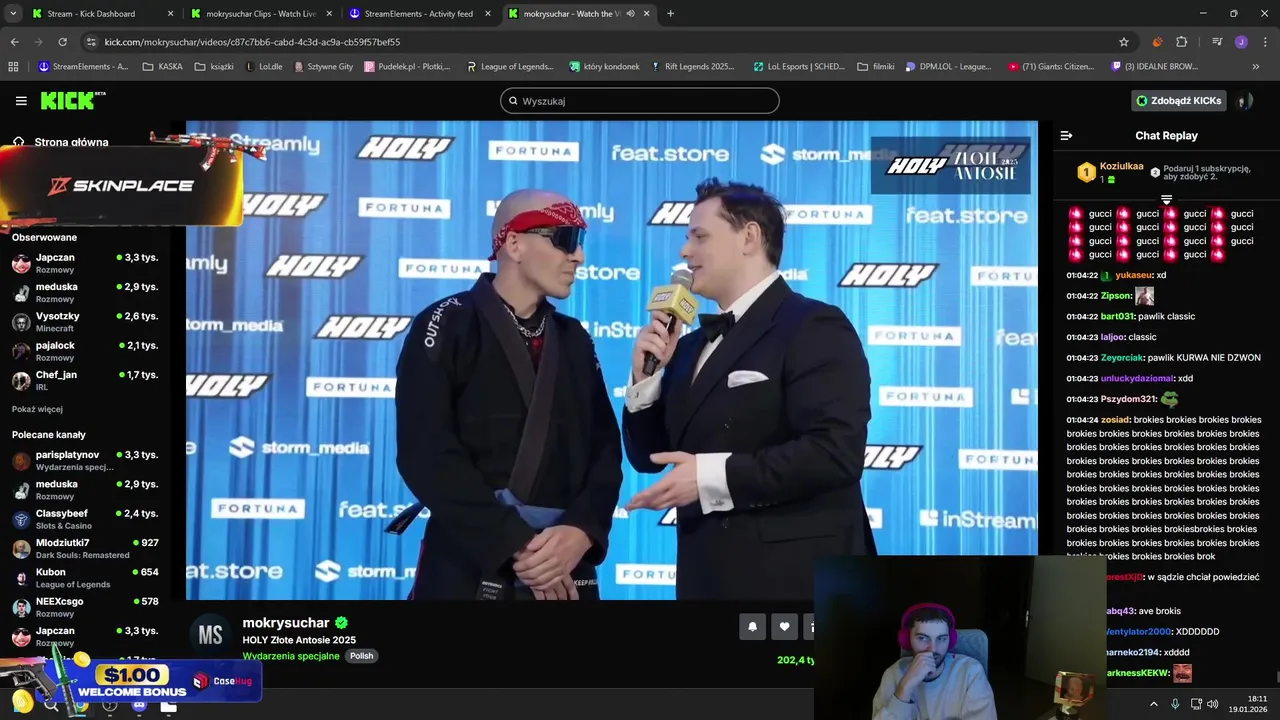Open the Sztywne Gity bookmark

[x=323, y=67]
